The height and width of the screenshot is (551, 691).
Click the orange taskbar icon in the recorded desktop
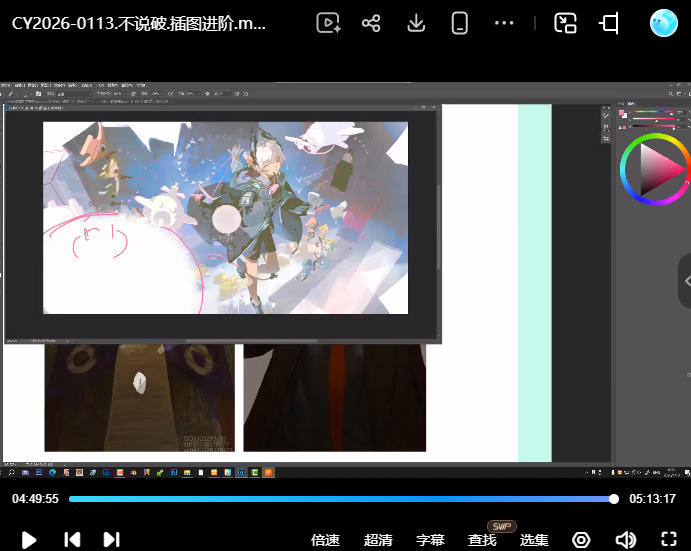coord(268,473)
